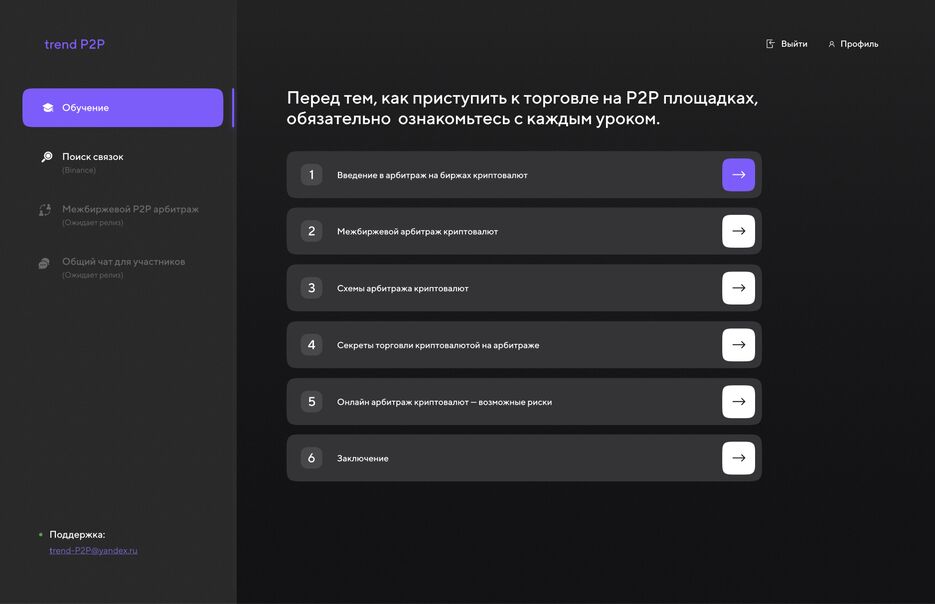Click the user profile icon
Viewport: 935px width, 604px height.
831,44
